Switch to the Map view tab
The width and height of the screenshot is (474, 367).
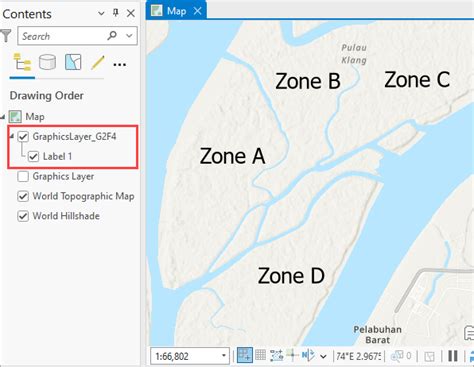(176, 11)
